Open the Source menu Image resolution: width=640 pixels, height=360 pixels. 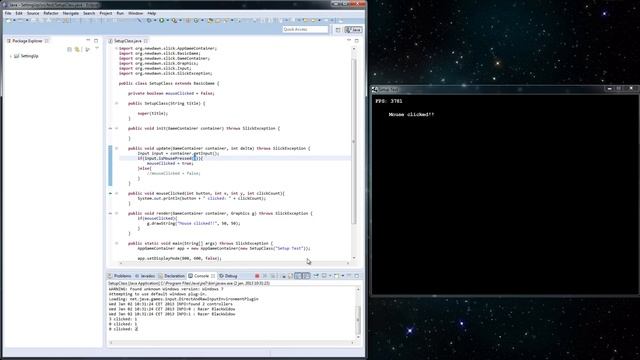33,13
